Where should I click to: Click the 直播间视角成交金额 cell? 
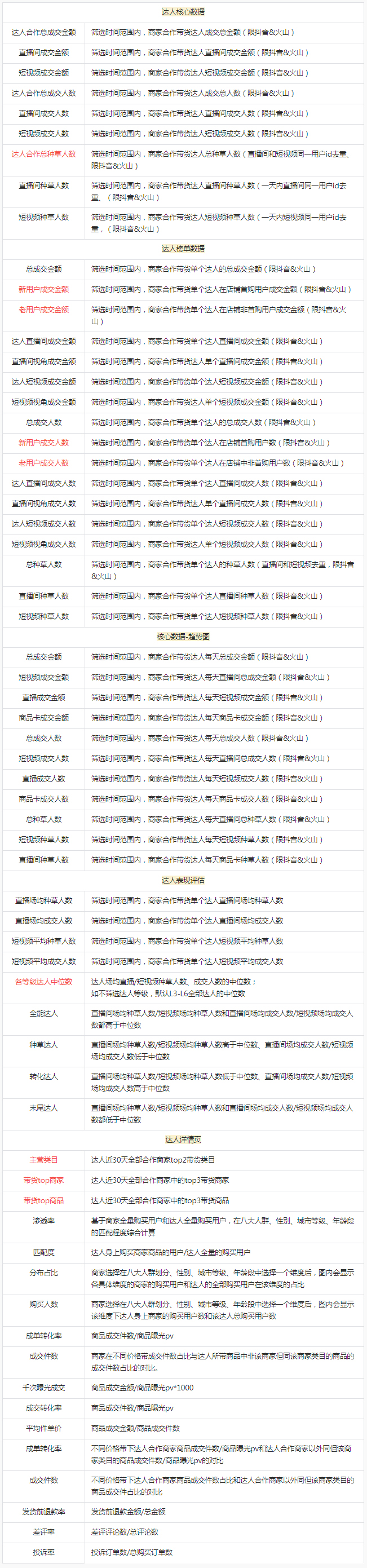(44, 361)
